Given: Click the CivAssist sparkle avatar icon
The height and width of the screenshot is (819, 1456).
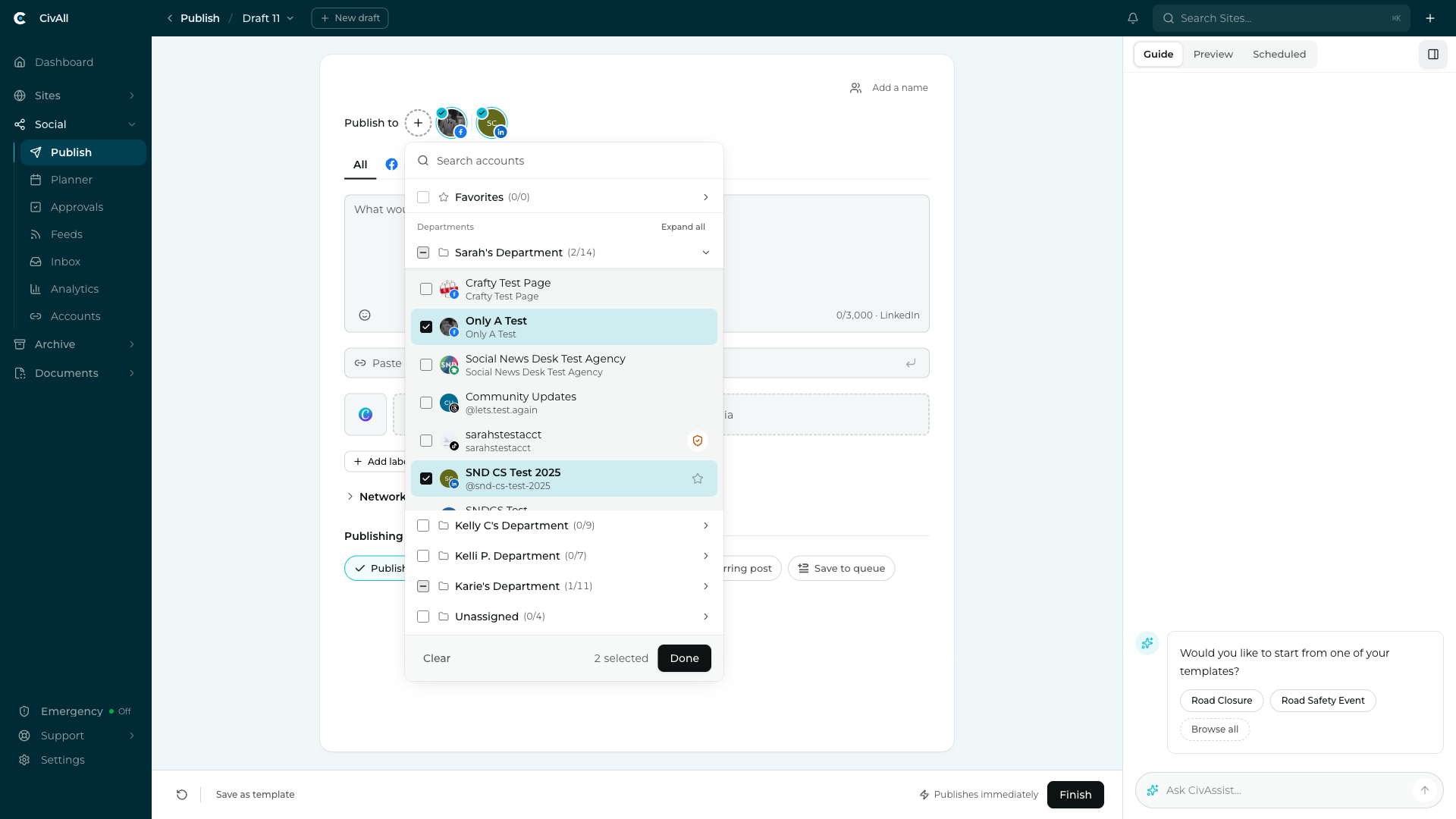Looking at the screenshot, I should 1147,643.
